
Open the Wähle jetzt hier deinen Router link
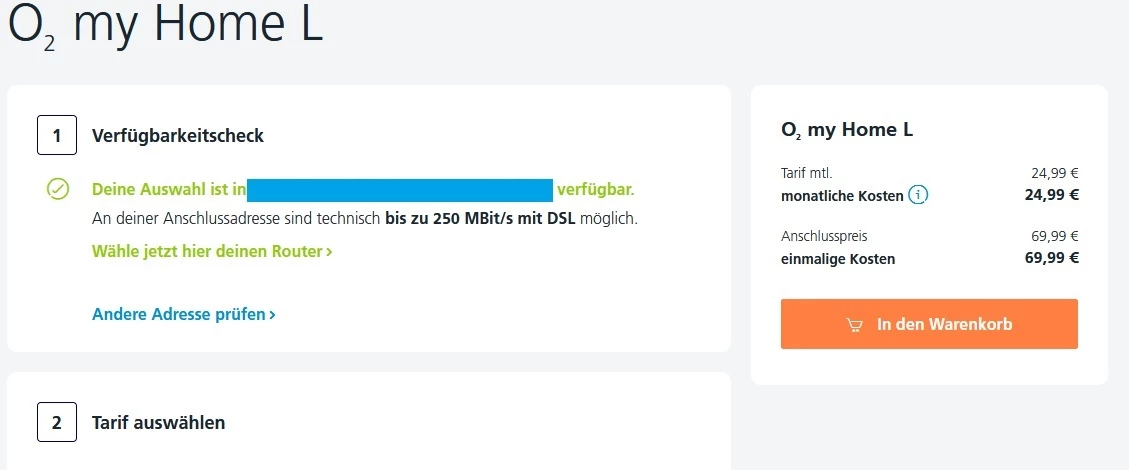tap(211, 251)
